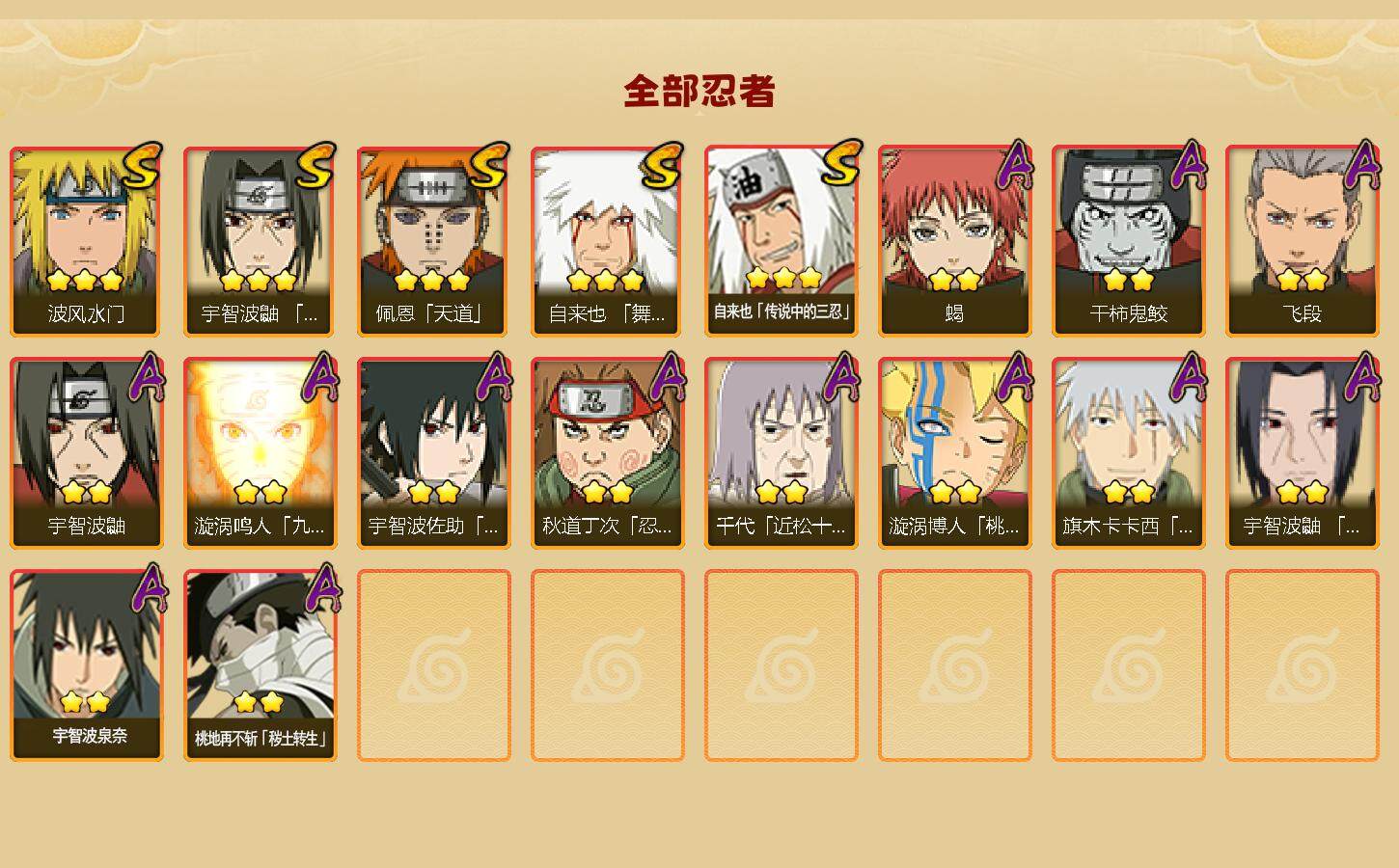The height and width of the screenshot is (868, 1399).
Task: Open the 干柿鬼鲛 ninja card
Action: pyautogui.click(x=1129, y=241)
